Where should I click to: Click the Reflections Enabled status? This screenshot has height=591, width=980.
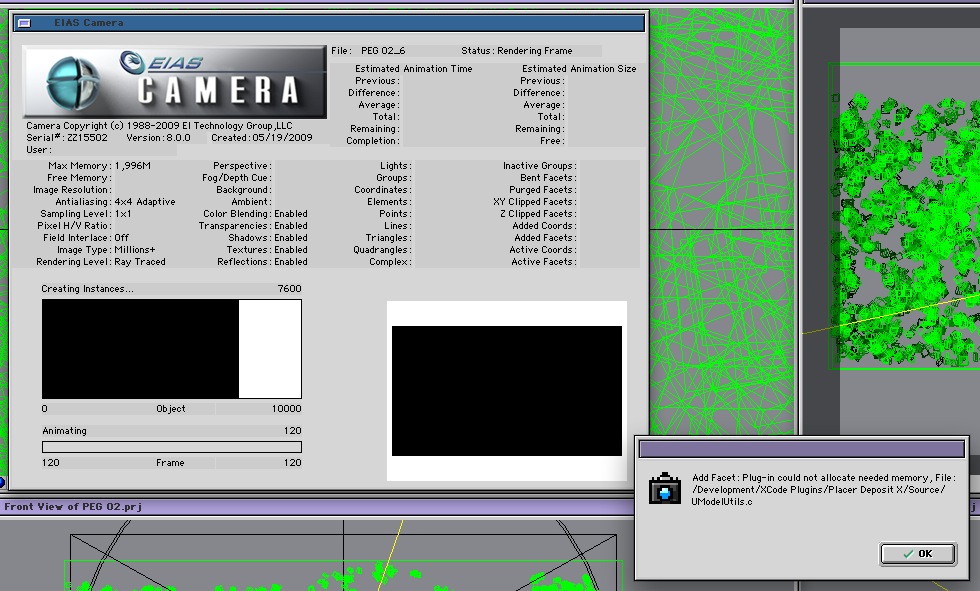pyautogui.click(x=291, y=262)
